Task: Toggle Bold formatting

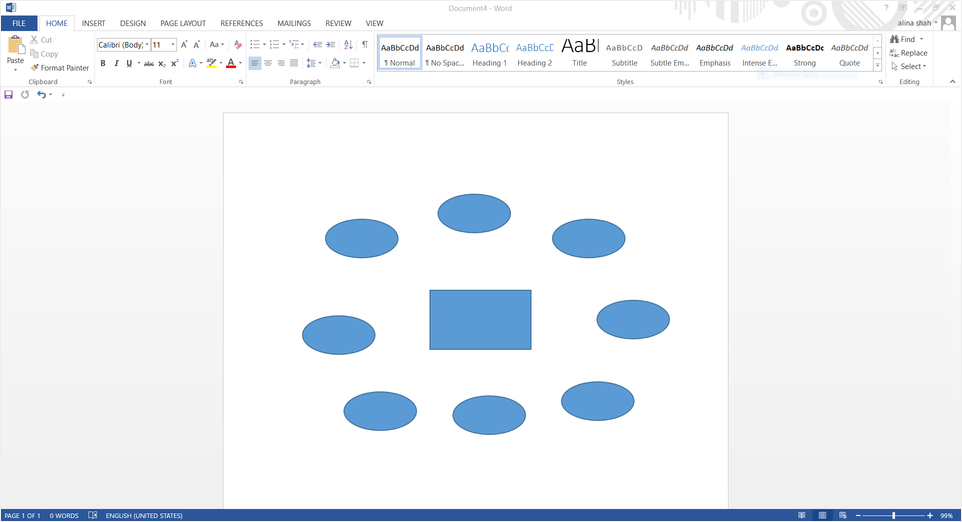Action: coord(103,64)
